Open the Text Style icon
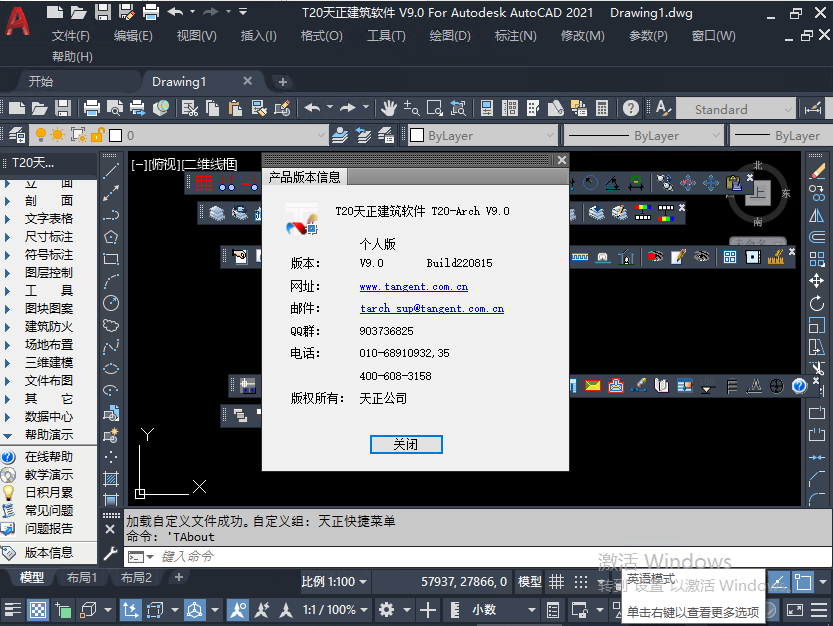833x626 pixels. [662, 108]
